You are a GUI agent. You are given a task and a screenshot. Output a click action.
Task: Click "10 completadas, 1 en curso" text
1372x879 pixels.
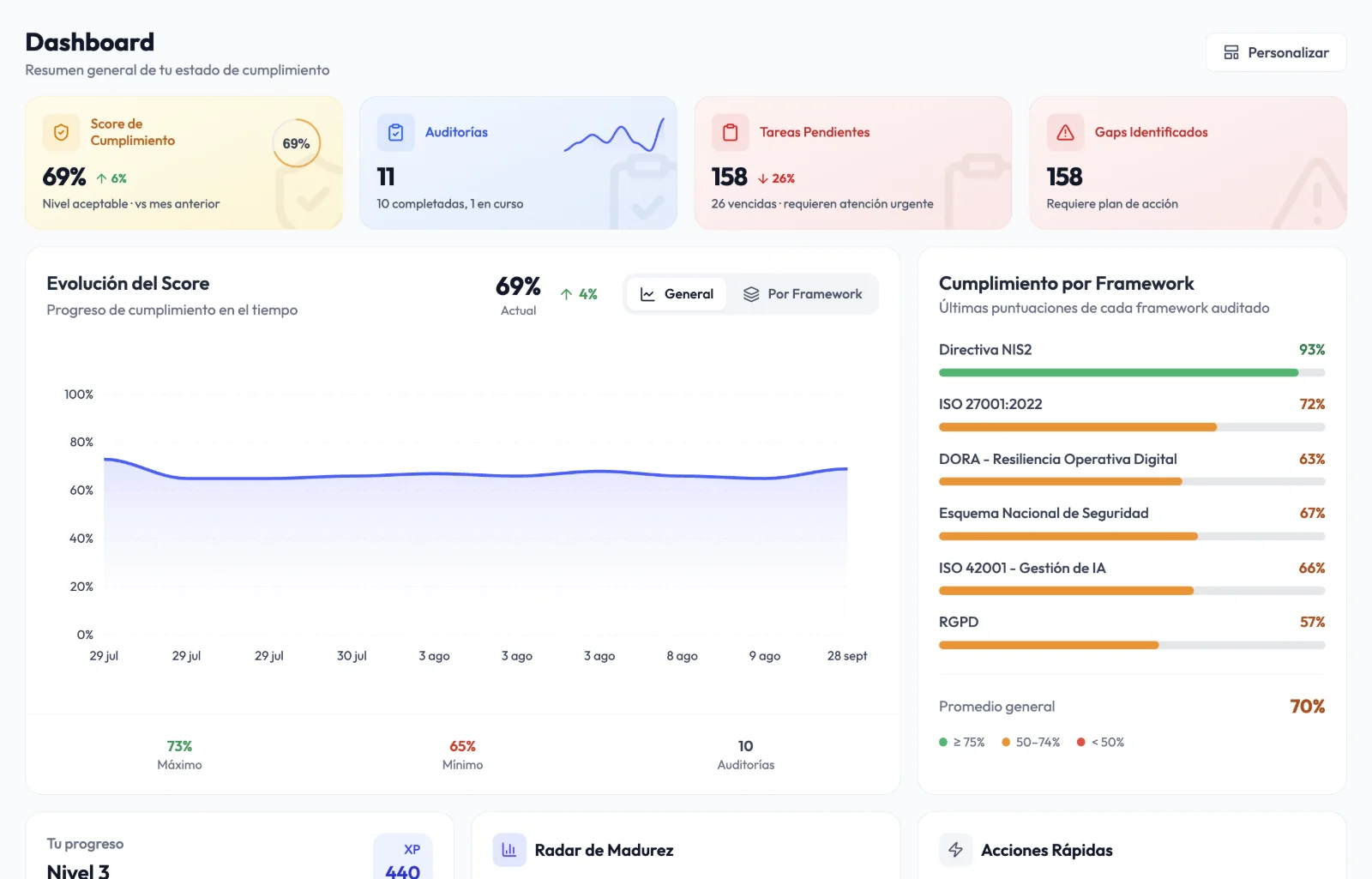tap(450, 204)
